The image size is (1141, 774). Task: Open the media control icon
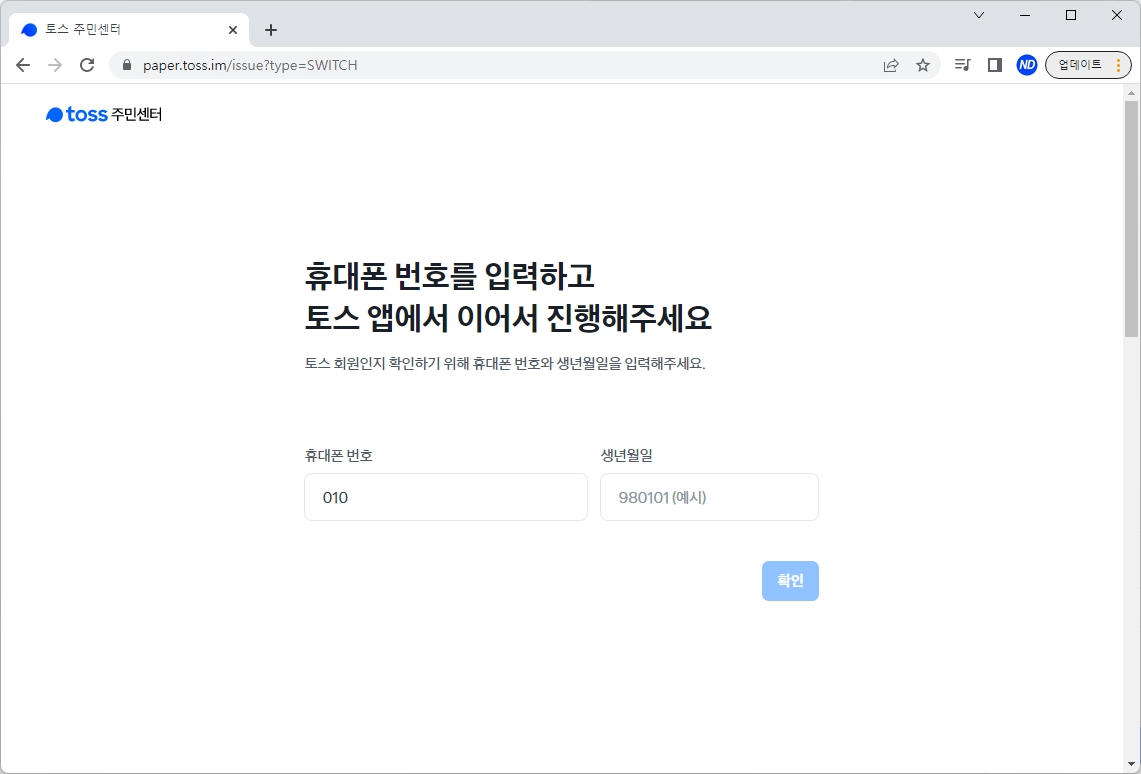point(963,65)
